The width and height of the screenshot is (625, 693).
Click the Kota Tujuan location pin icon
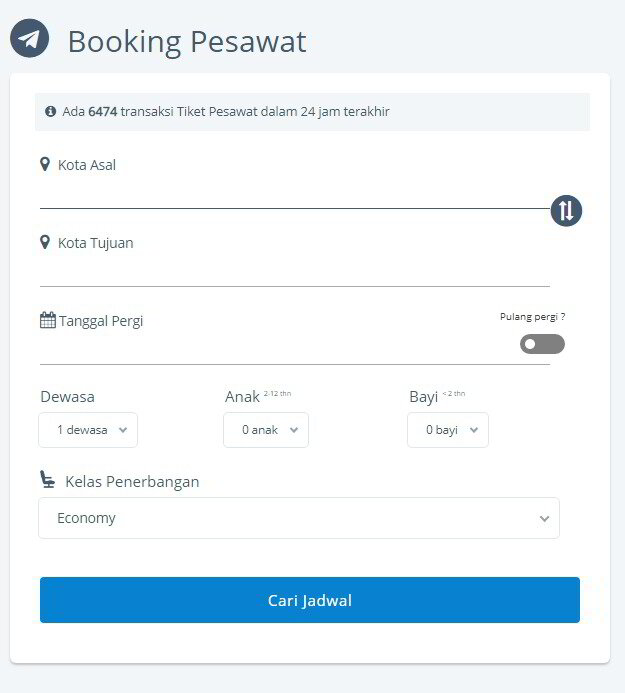pyautogui.click(x=45, y=242)
